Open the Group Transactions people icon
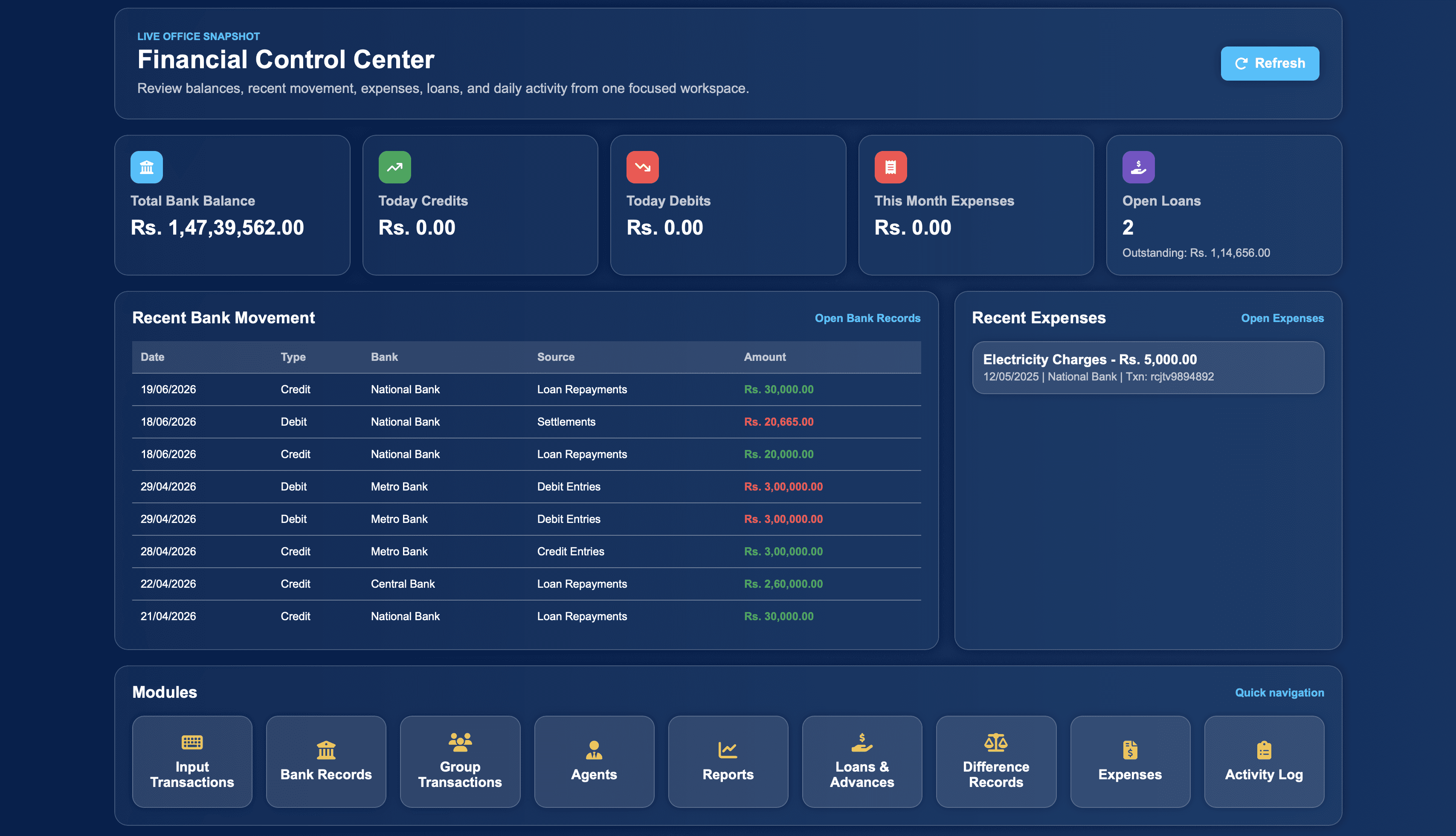 (x=460, y=743)
